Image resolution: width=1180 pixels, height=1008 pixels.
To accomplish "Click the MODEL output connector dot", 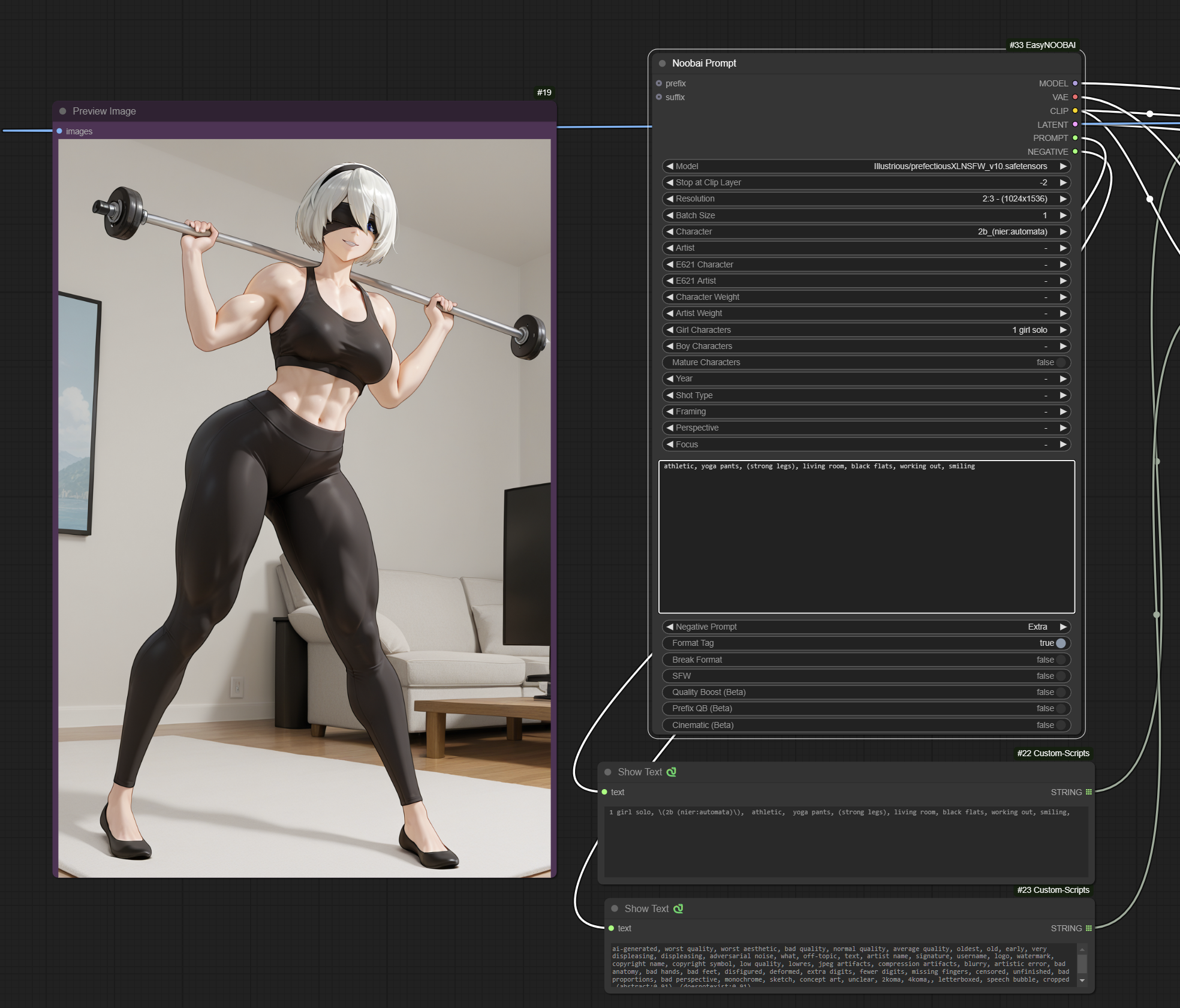I will point(1075,83).
